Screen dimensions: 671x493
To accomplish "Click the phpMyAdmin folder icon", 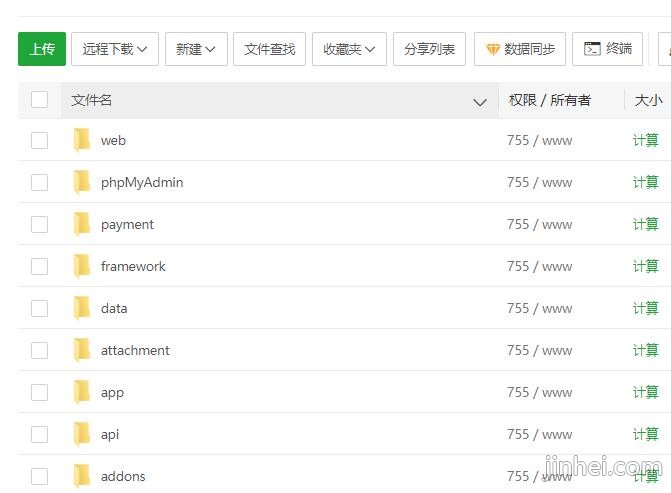I will pos(82,182).
